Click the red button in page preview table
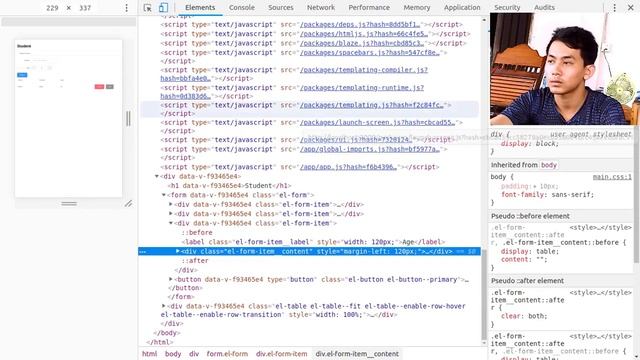The image size is (640, 360). pyautogui.click(x=99, y=87)
